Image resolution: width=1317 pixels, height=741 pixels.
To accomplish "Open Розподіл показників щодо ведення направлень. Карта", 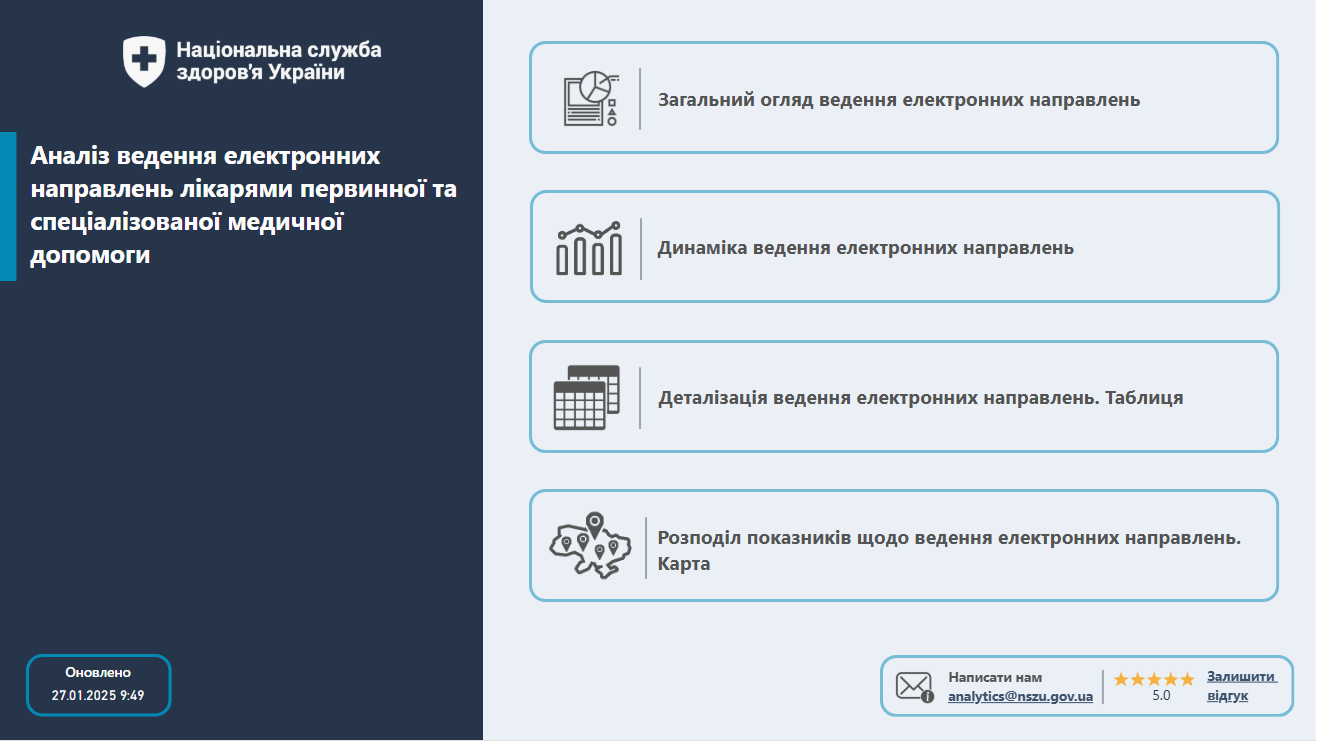I will click(904, 545).
